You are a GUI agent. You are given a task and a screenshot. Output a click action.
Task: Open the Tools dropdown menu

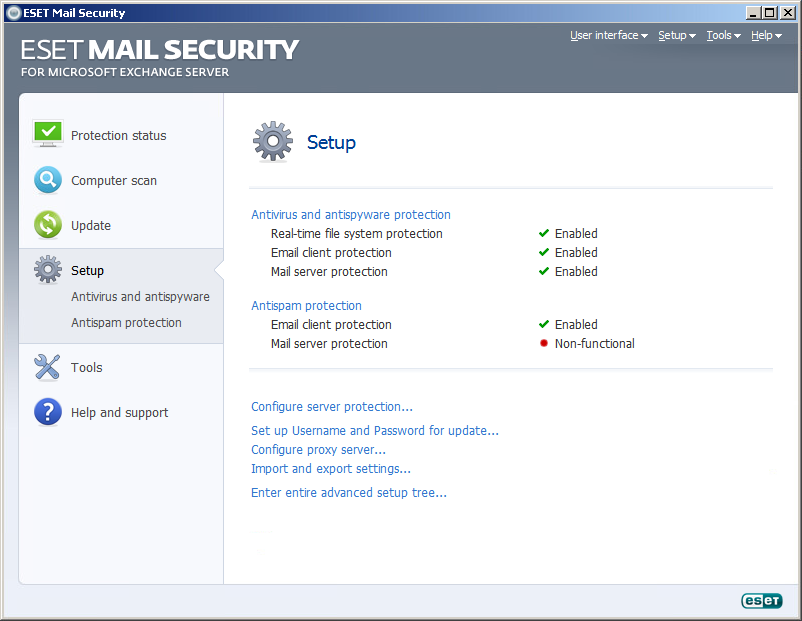722,35
